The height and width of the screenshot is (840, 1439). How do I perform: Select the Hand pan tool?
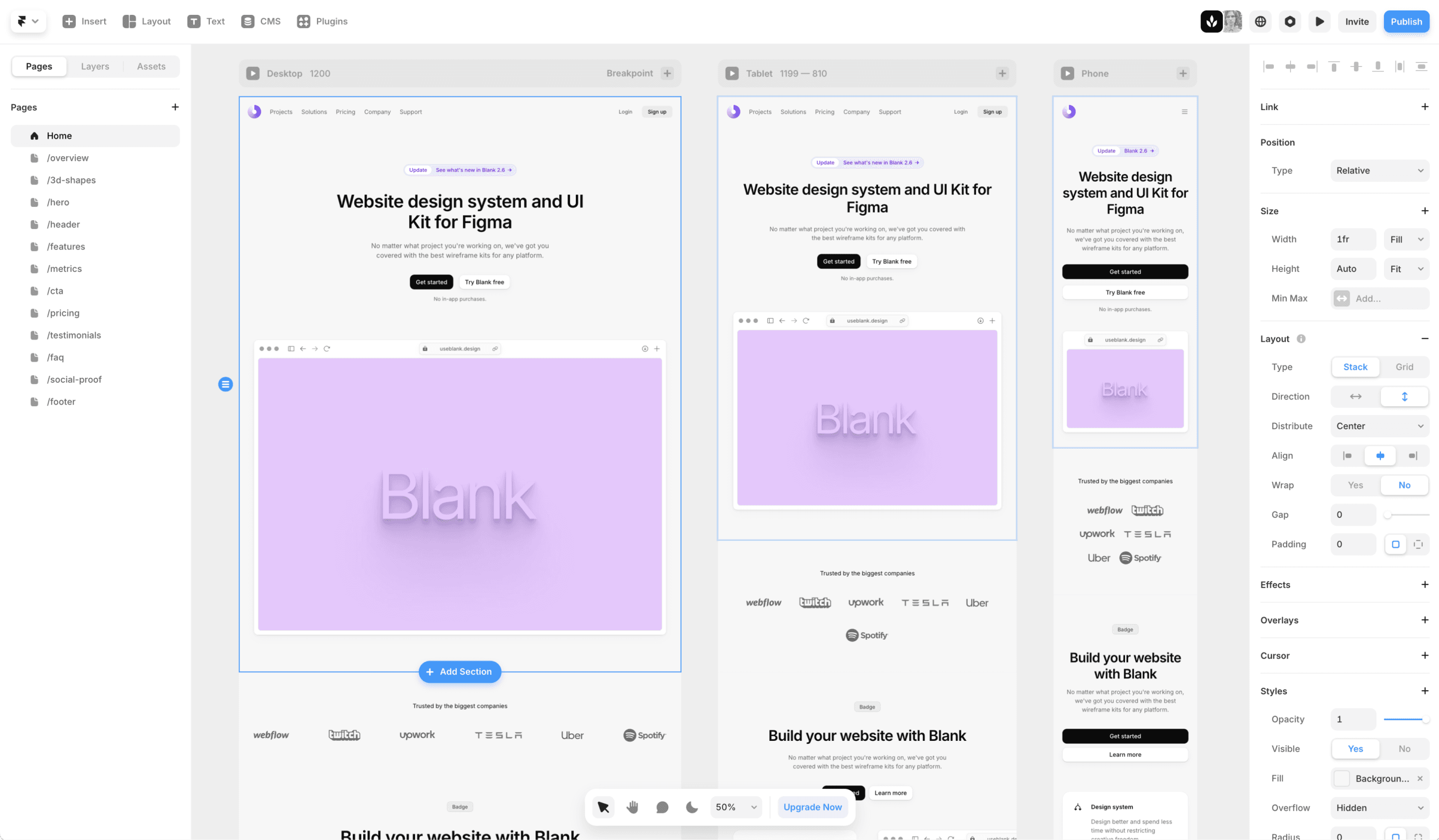click(x=632, y=807)
